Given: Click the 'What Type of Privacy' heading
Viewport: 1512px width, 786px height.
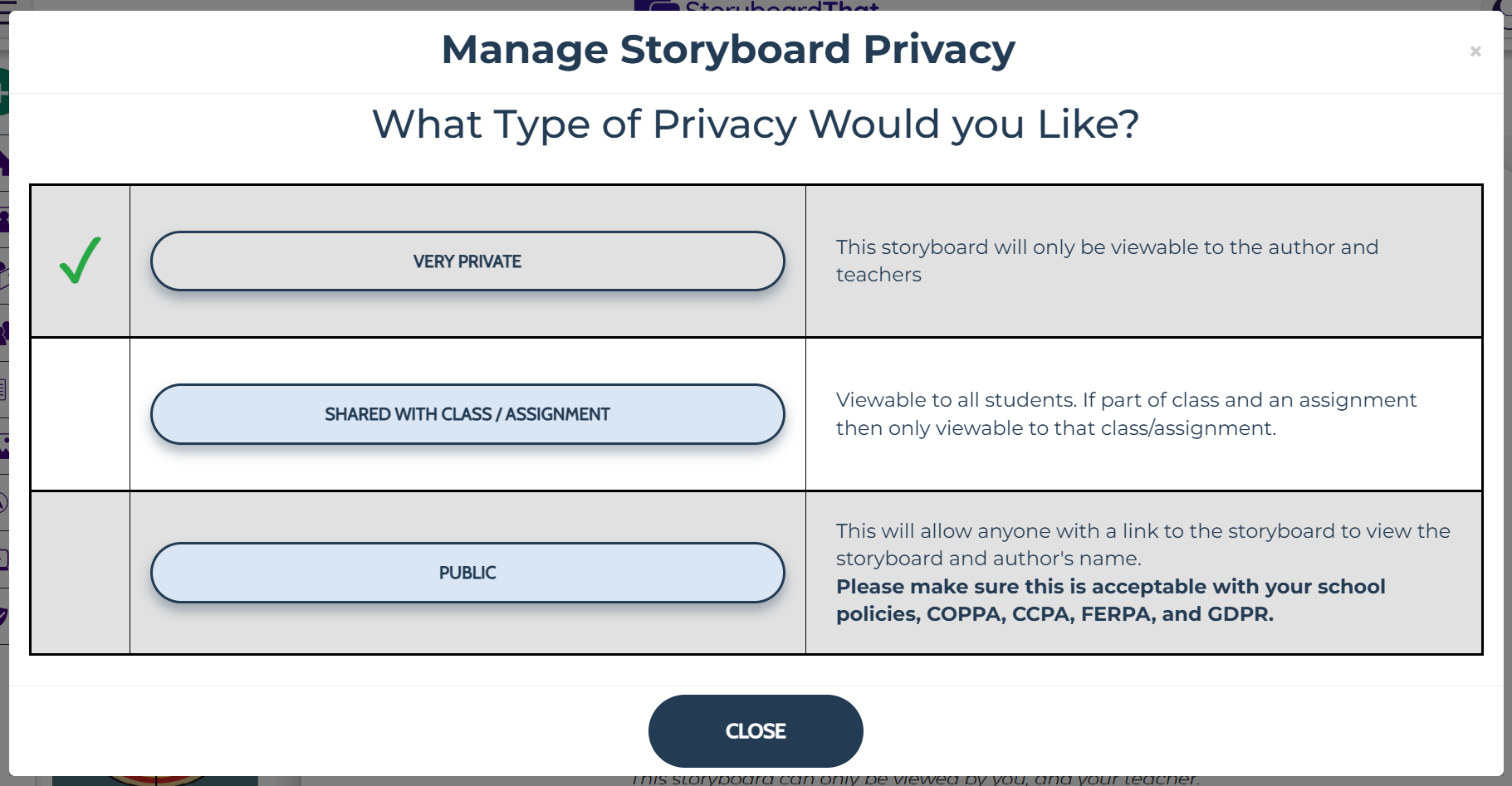Looking at the screenshot, I should 756,124.
